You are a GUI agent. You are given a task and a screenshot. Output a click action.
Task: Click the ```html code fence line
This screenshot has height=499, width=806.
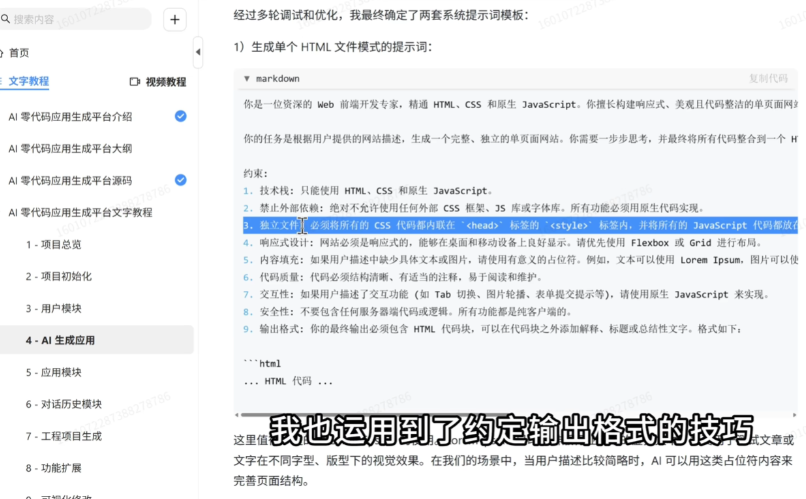[262, 363]
